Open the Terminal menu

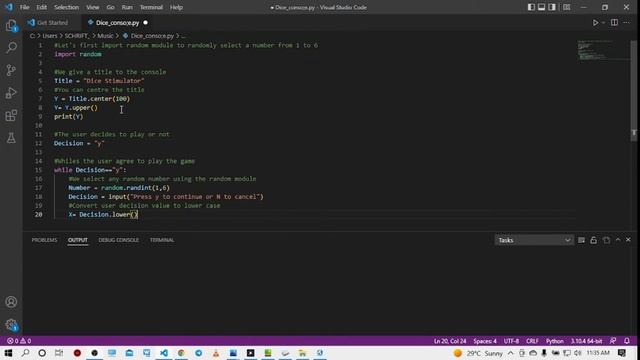tap(151, 7)
